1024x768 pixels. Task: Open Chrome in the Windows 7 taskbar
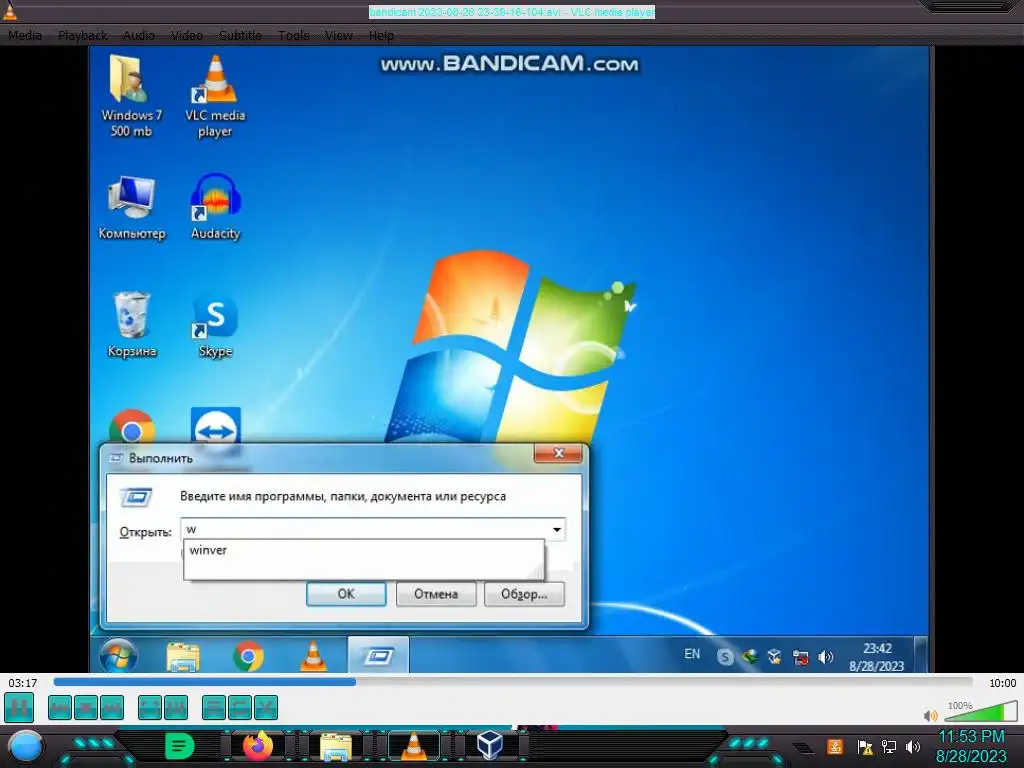248,656
